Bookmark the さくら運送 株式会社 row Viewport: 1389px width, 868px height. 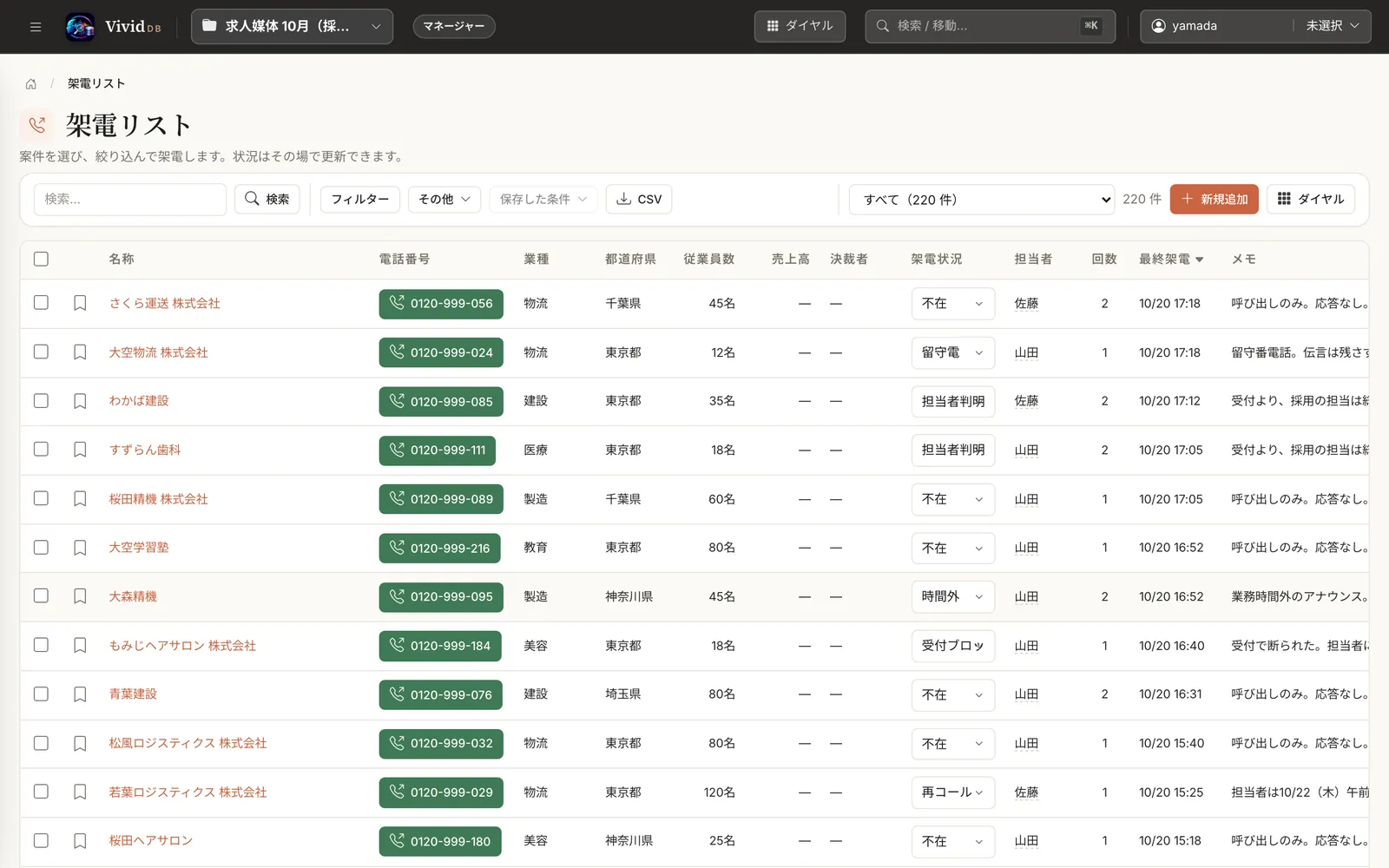(x=80, y=303)
